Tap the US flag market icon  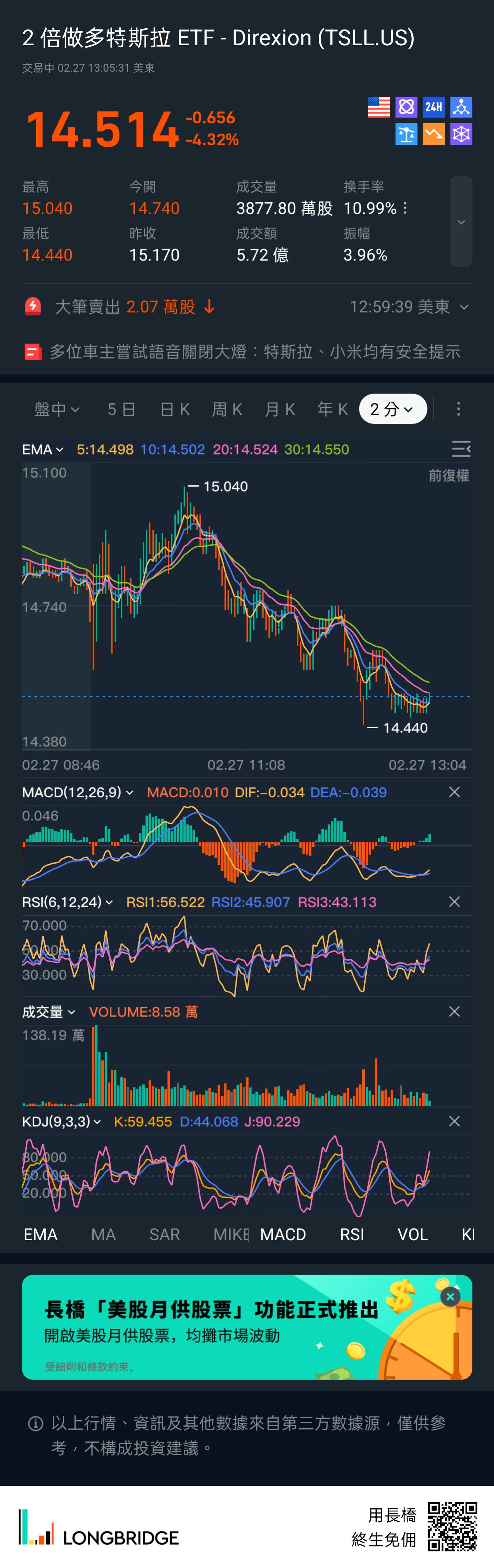[378, 107]
